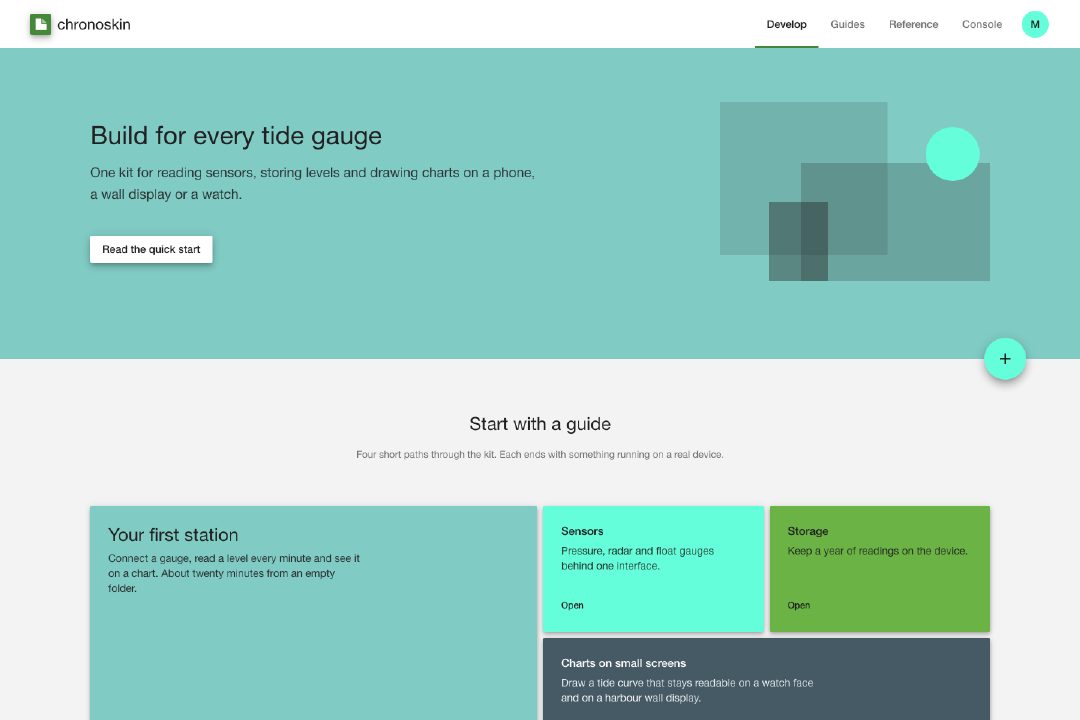Click the chronoskin green logo icon
Image resolution: width=1080 pixels, height=720 pixels.
point(40,24)
